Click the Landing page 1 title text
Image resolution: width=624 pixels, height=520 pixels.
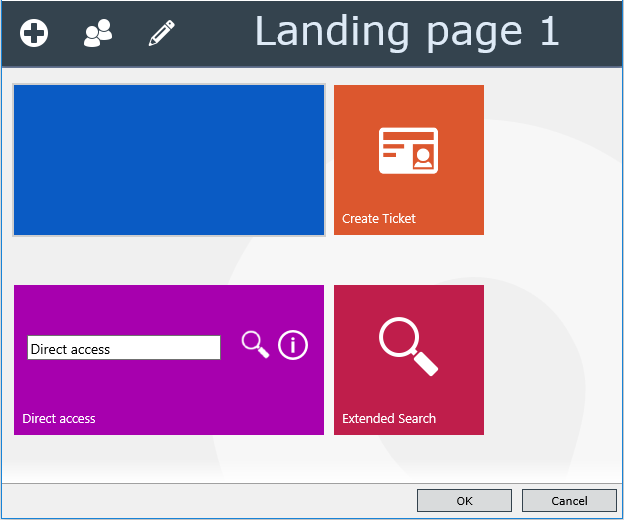click(x=407, y=33)
